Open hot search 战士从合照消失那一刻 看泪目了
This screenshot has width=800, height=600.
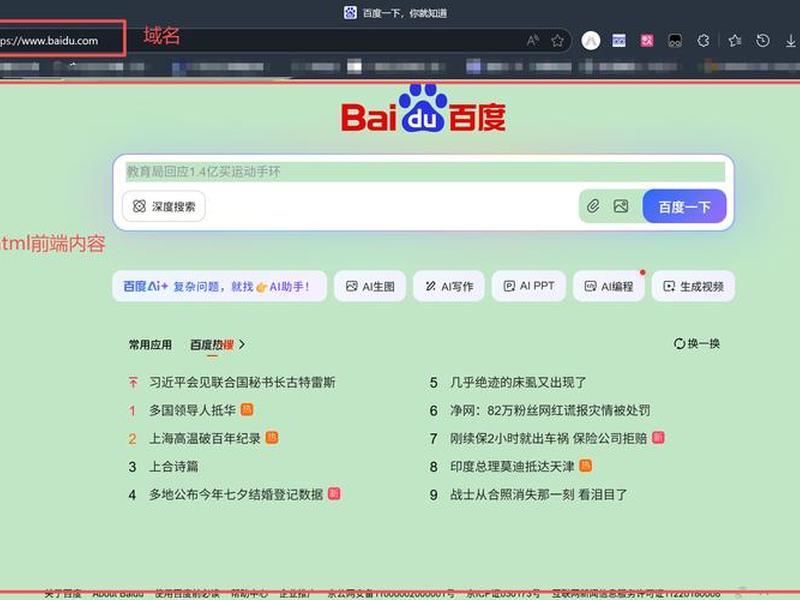pos(538,494)
